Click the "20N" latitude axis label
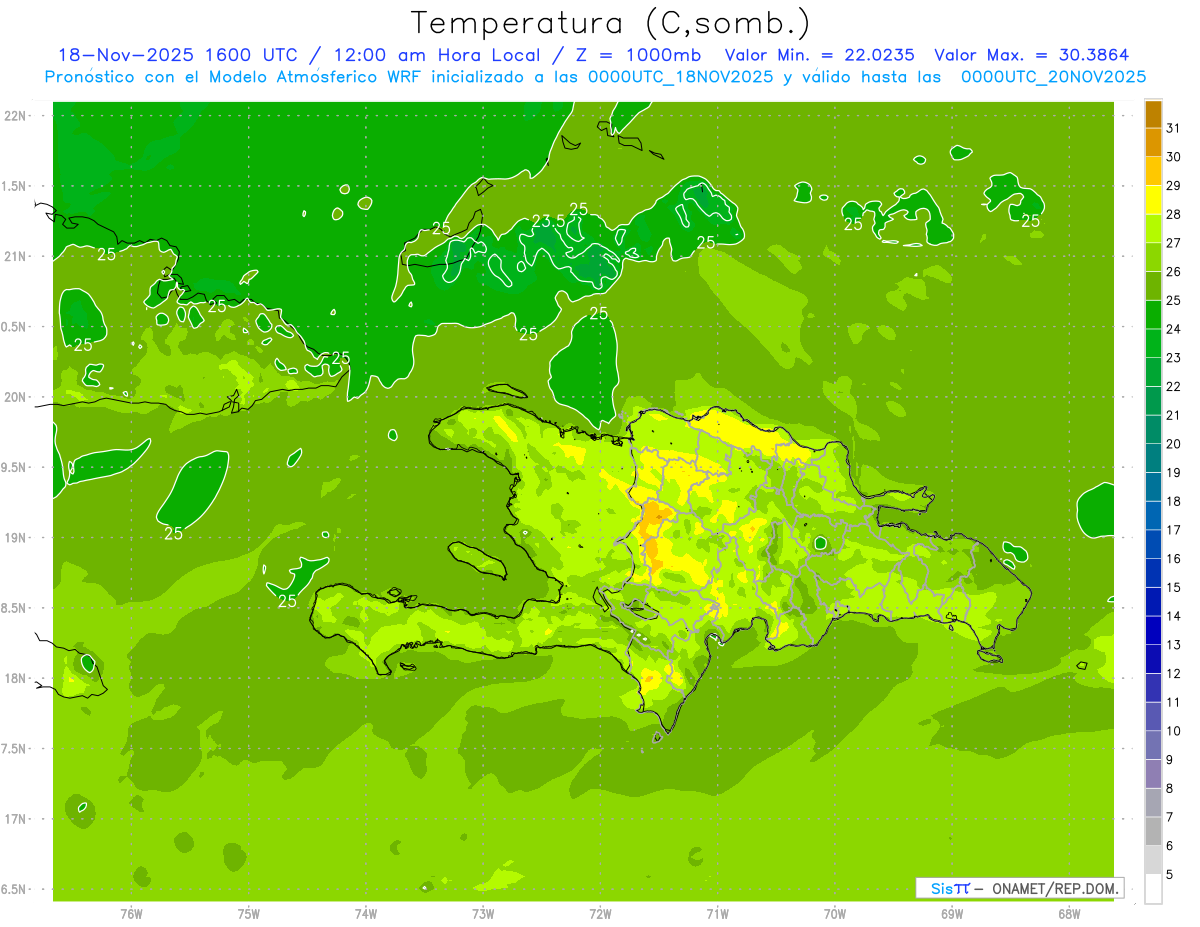 point(15,397)
